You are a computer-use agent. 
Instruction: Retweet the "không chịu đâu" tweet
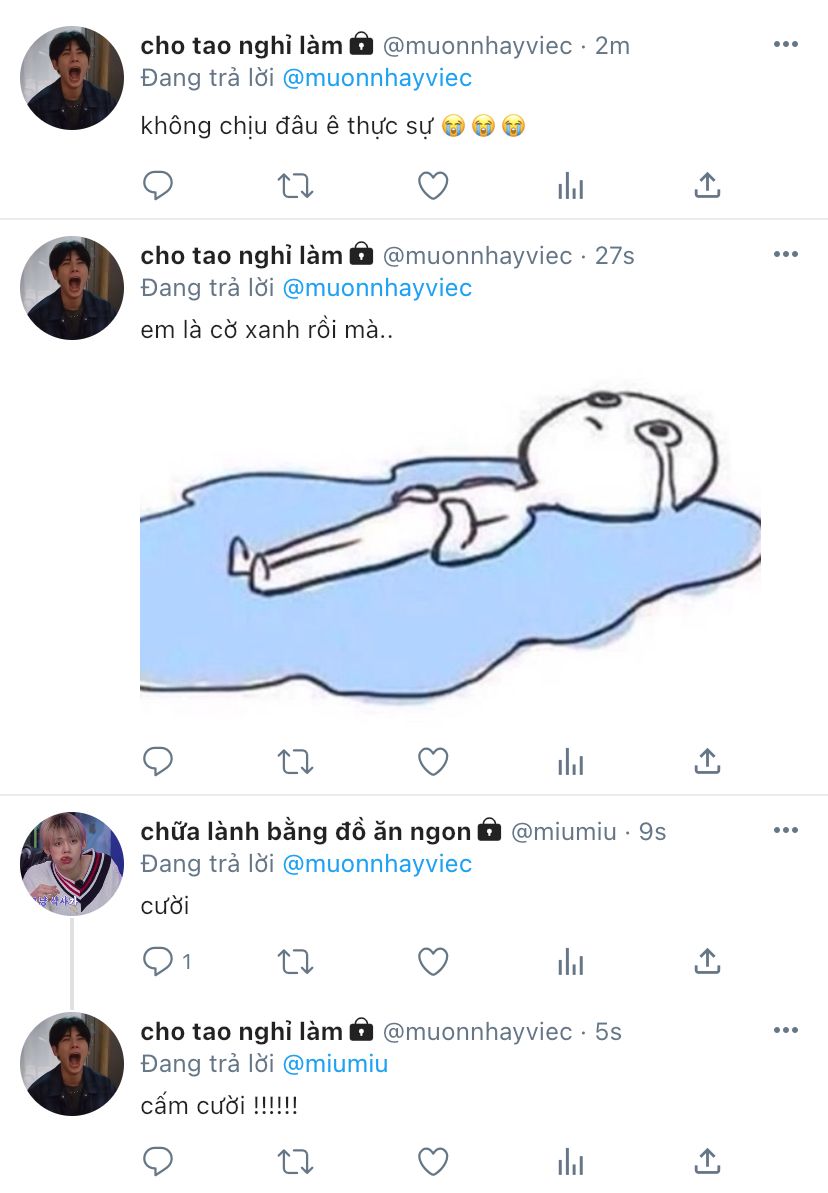pyautogui.click(x=295, y=186)
